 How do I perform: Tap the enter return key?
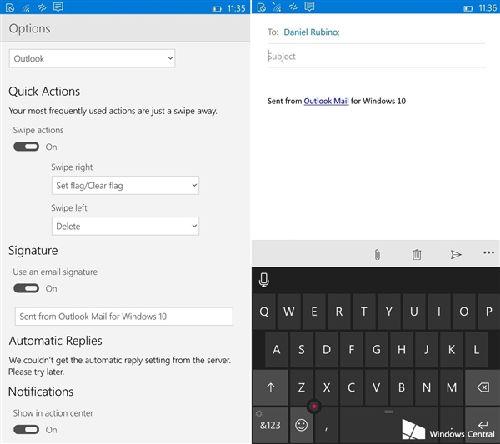coord(483,425)
